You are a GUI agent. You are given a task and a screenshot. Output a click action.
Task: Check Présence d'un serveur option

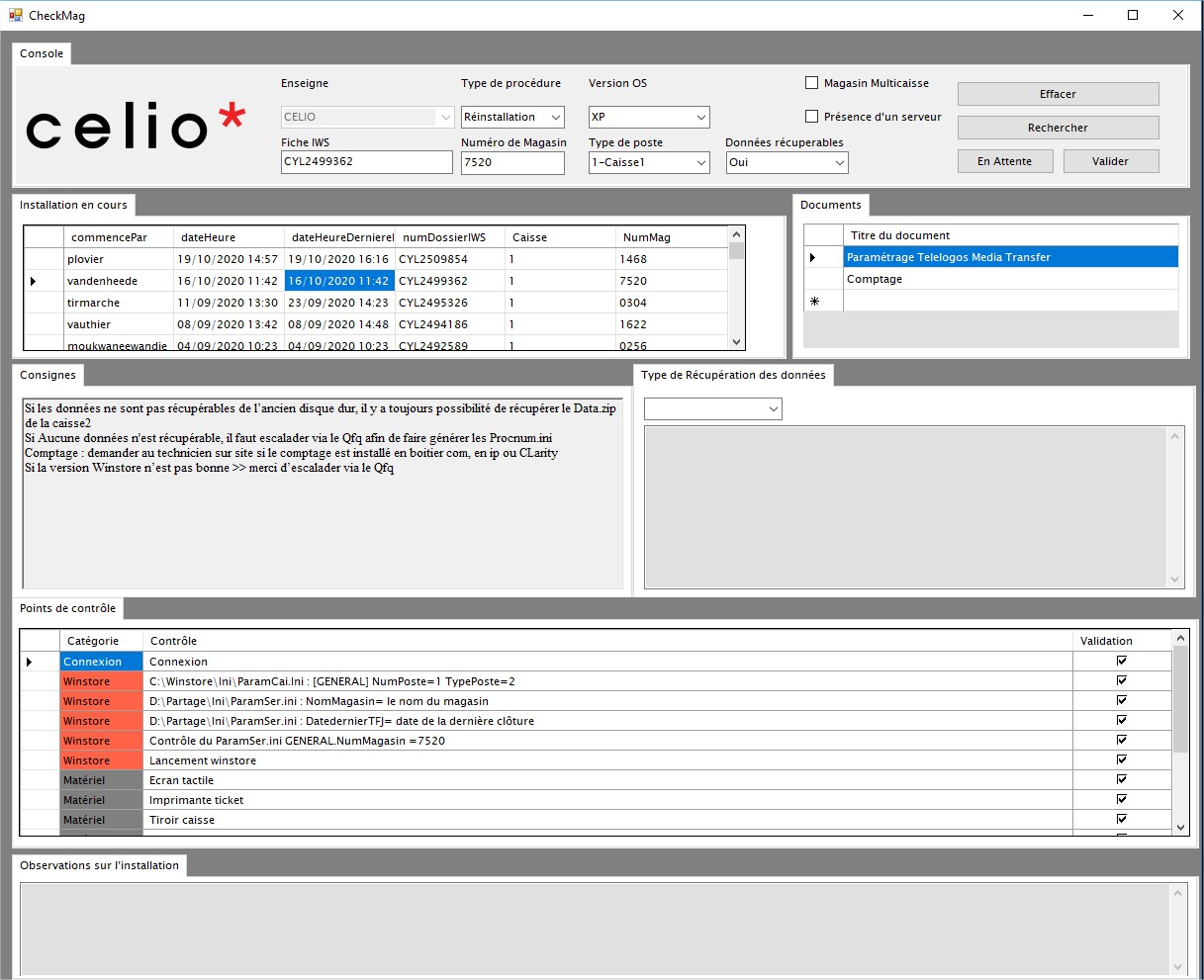point(812,117)
